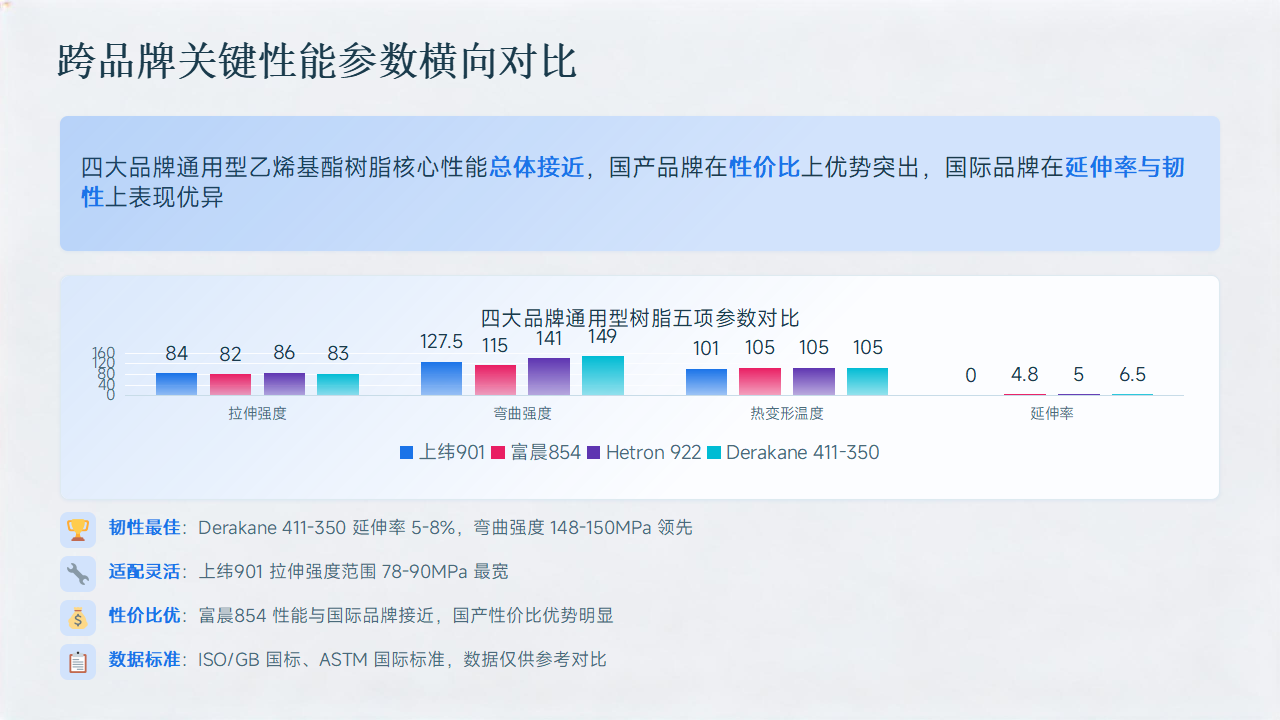Click the 上纬901 legend text
Viewport: 1280px width, 720px height.
[x=451, y=453]
